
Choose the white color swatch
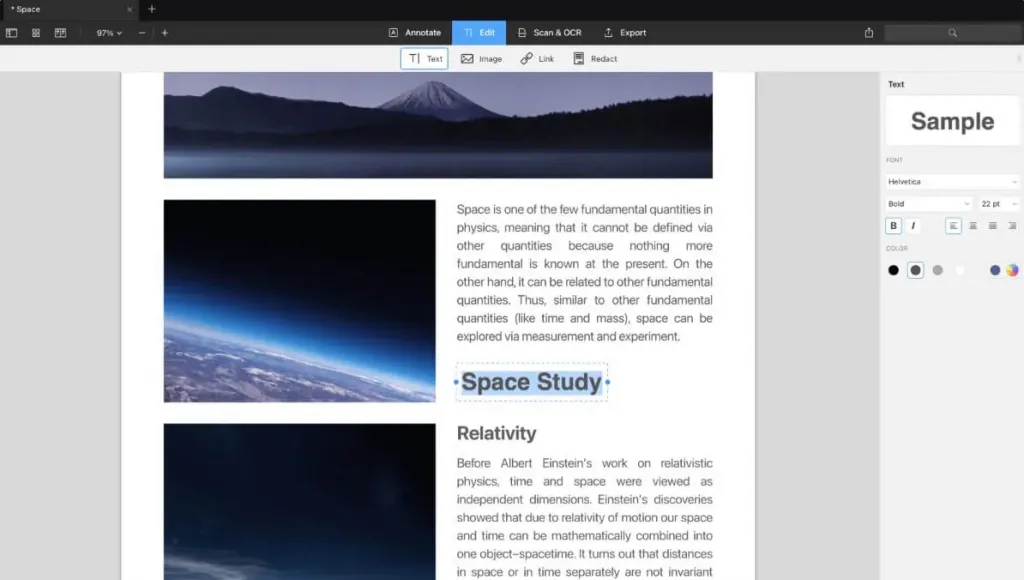coord(960,270)
